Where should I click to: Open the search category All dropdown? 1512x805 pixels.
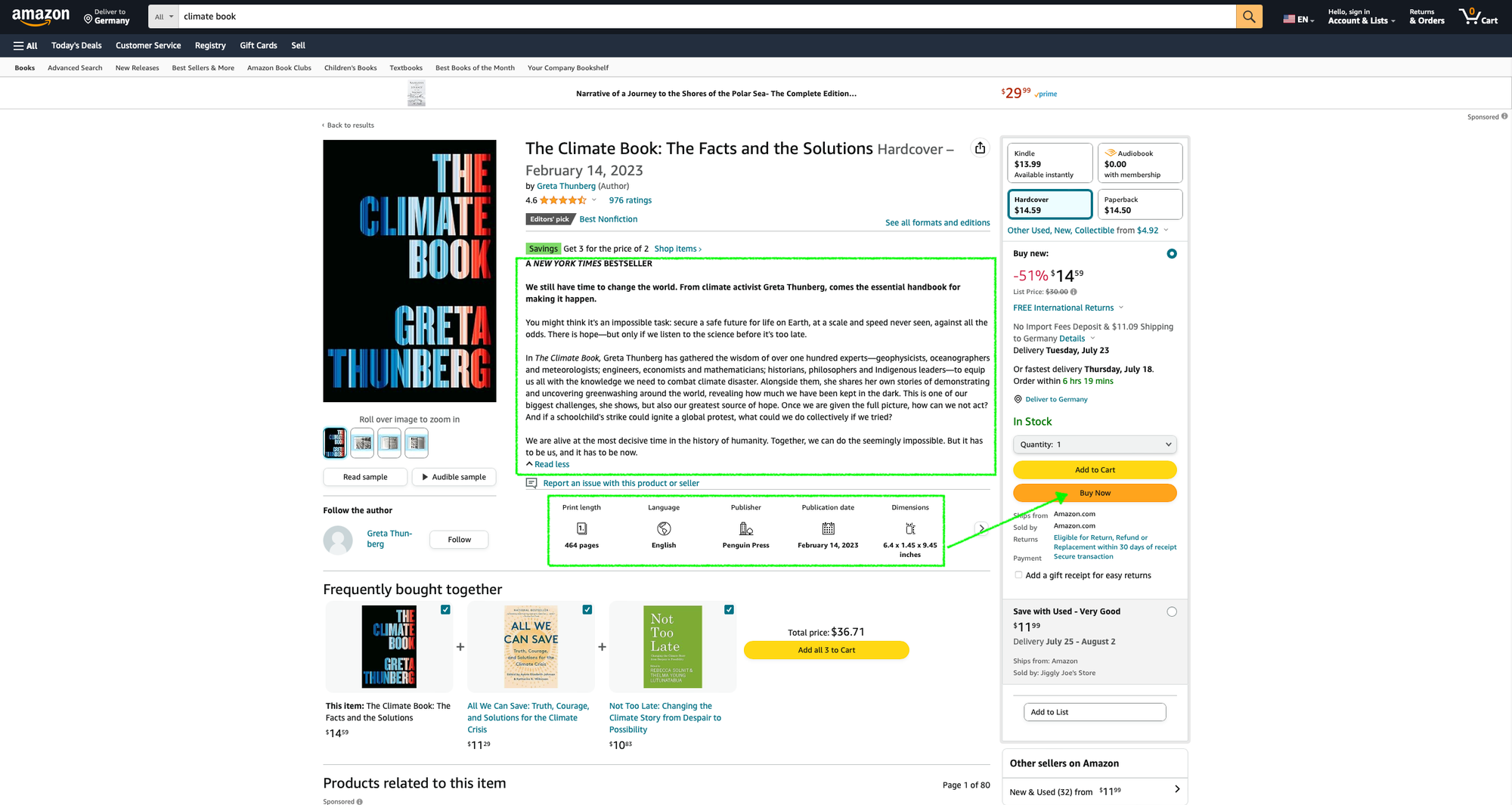tap(164, 17)
